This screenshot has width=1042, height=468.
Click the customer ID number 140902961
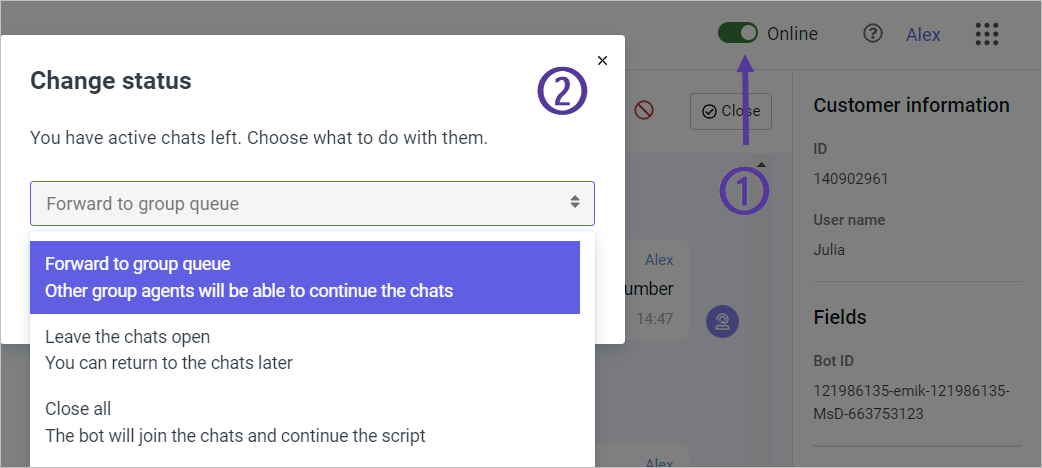(x=851, y=179)
